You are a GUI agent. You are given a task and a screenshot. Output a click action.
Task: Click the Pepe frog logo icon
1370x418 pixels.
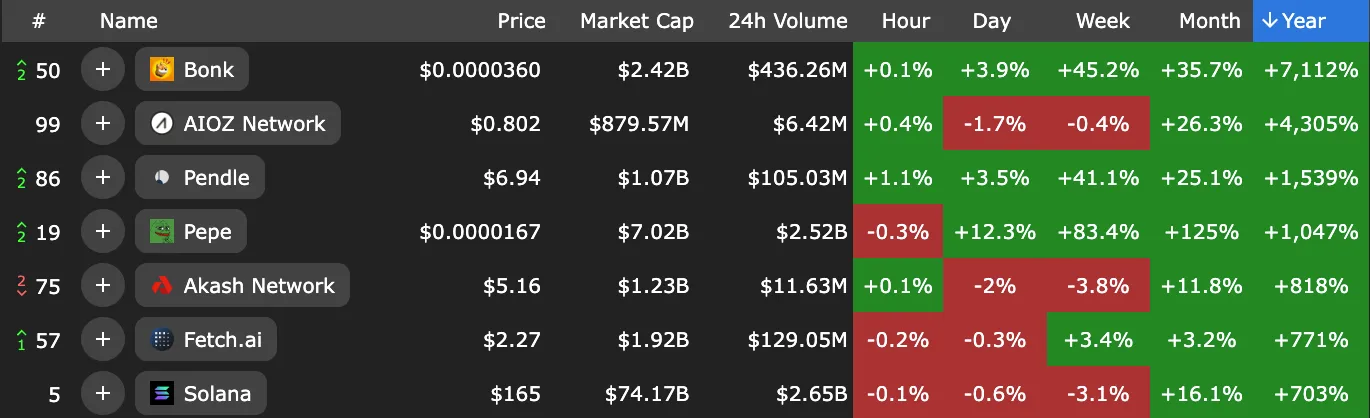(162, 232)
